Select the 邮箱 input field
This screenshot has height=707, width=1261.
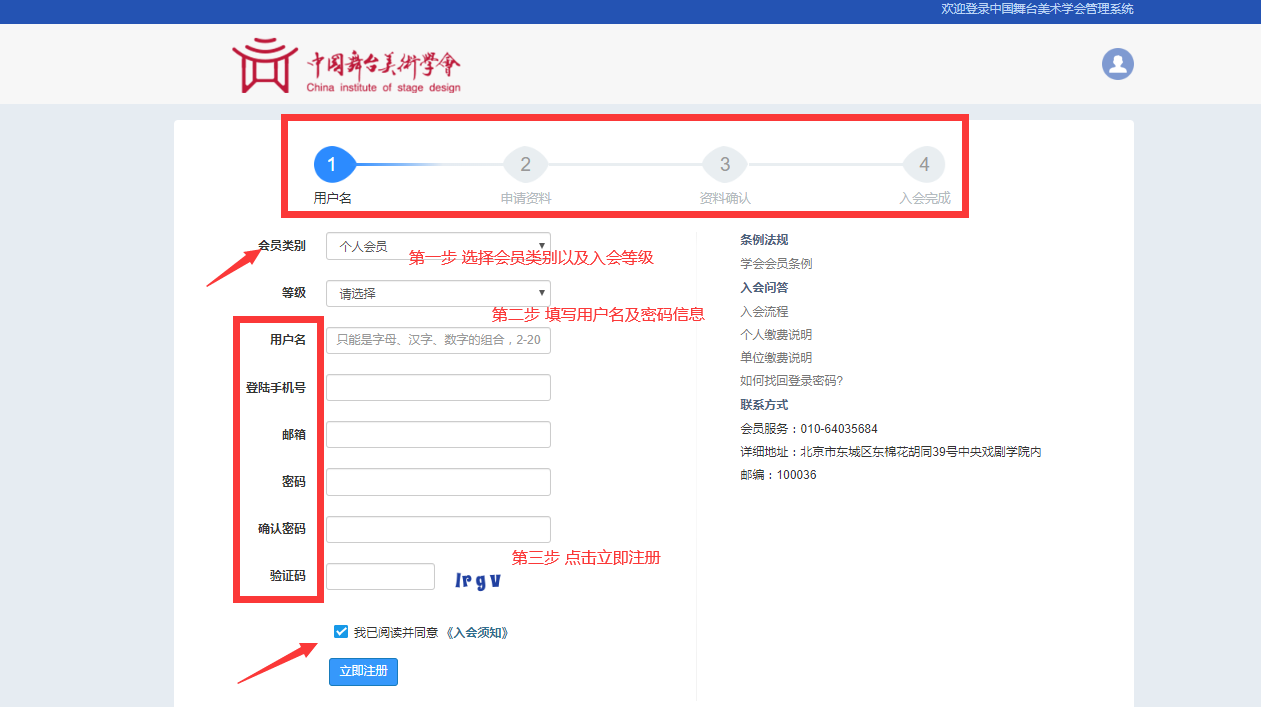(438, 435)
